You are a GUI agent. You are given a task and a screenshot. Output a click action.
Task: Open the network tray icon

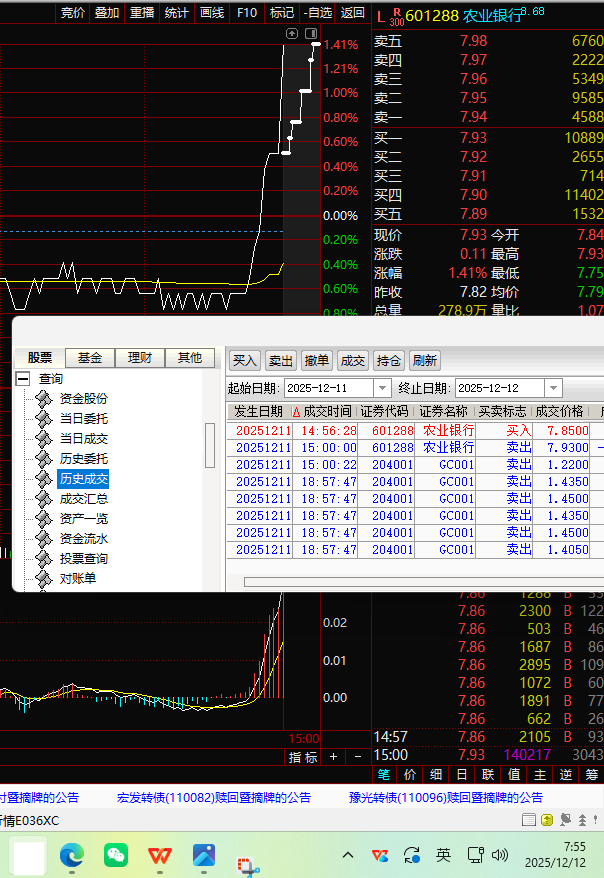[x=475, y=855]
